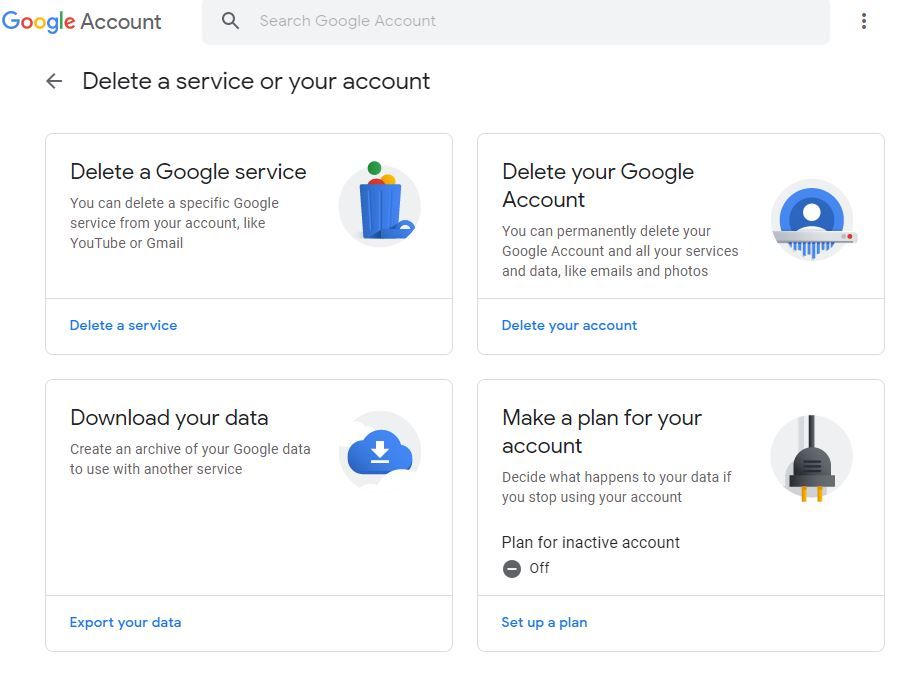The image size is (898, 674).
Task: Open Delete a service
Action: point(123,325)
